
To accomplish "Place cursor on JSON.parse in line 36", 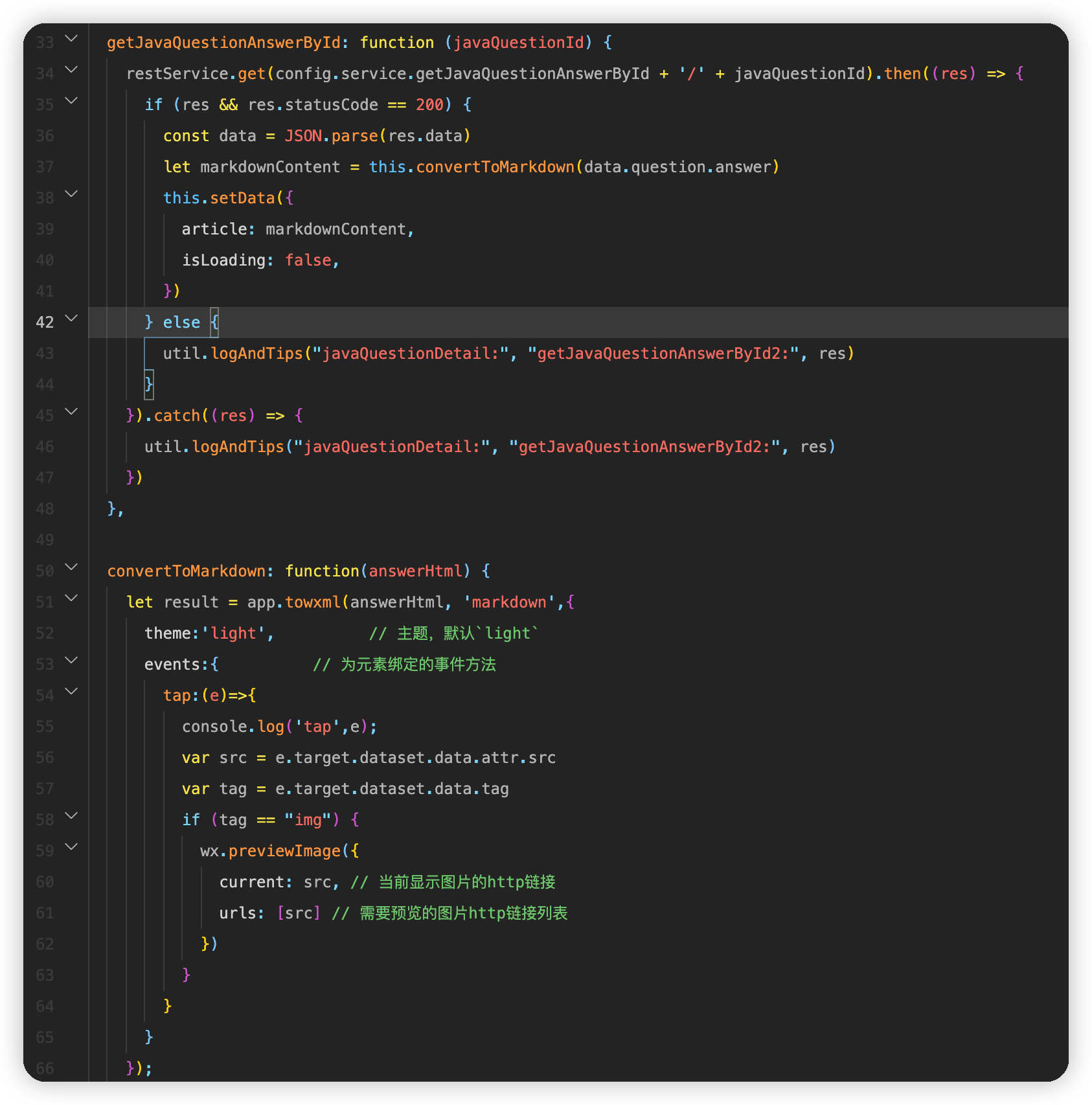I will 331,136.
